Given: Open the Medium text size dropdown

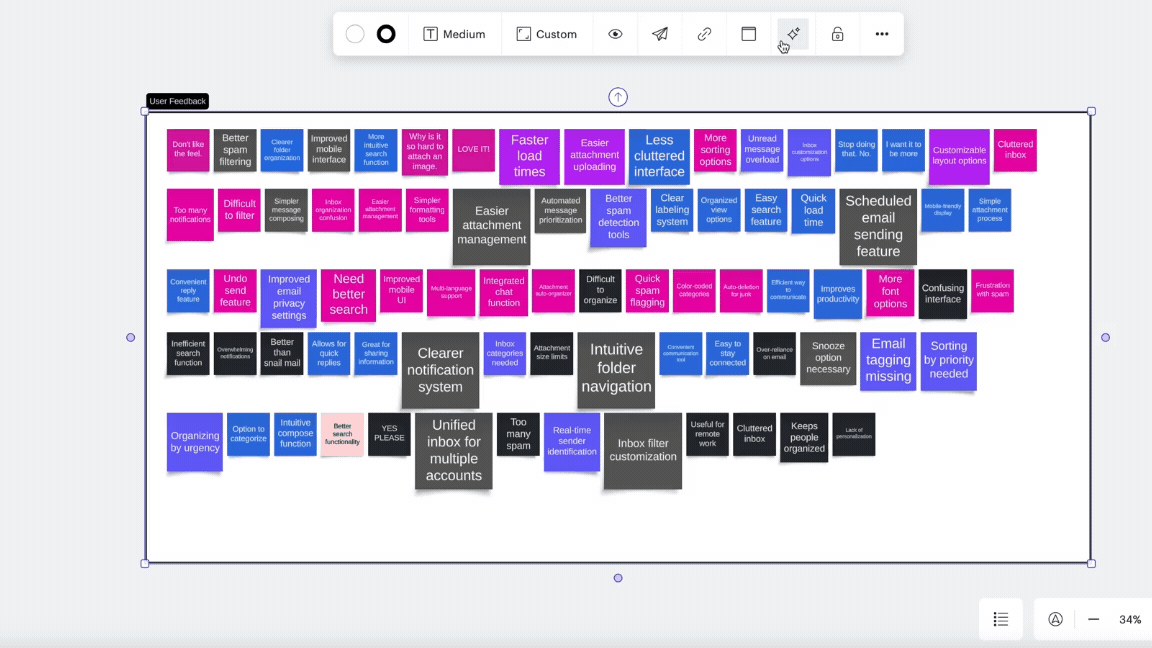Looking at the screenshot, I should 454,34.
